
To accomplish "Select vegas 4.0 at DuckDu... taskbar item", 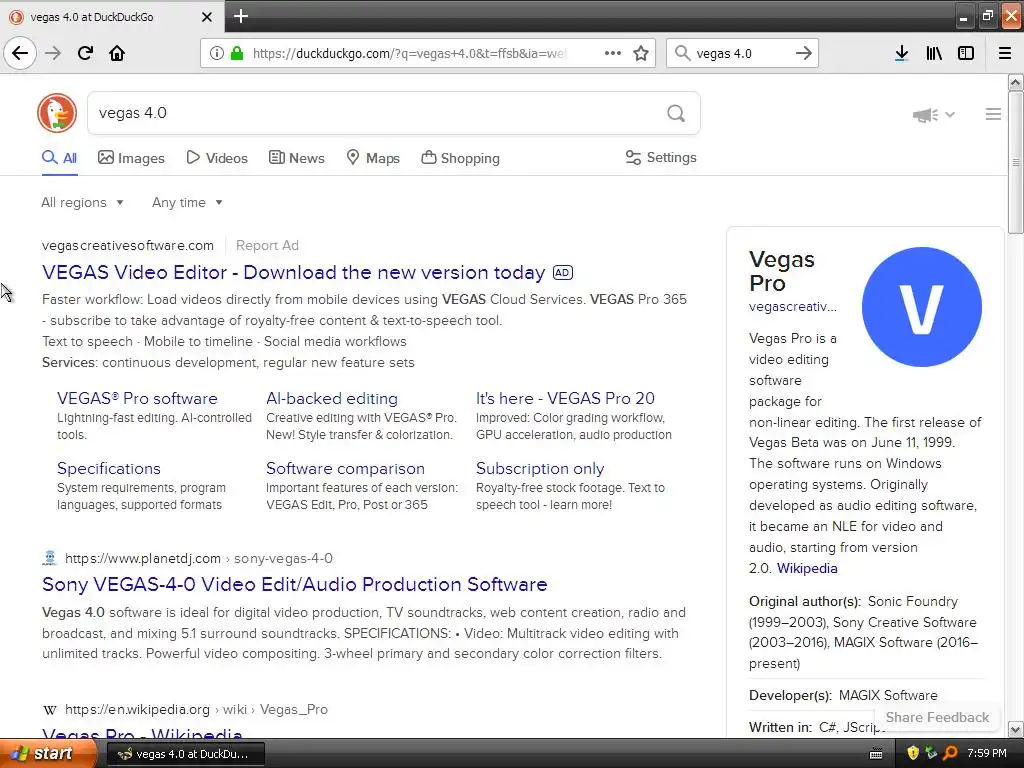I will point(185,754).
